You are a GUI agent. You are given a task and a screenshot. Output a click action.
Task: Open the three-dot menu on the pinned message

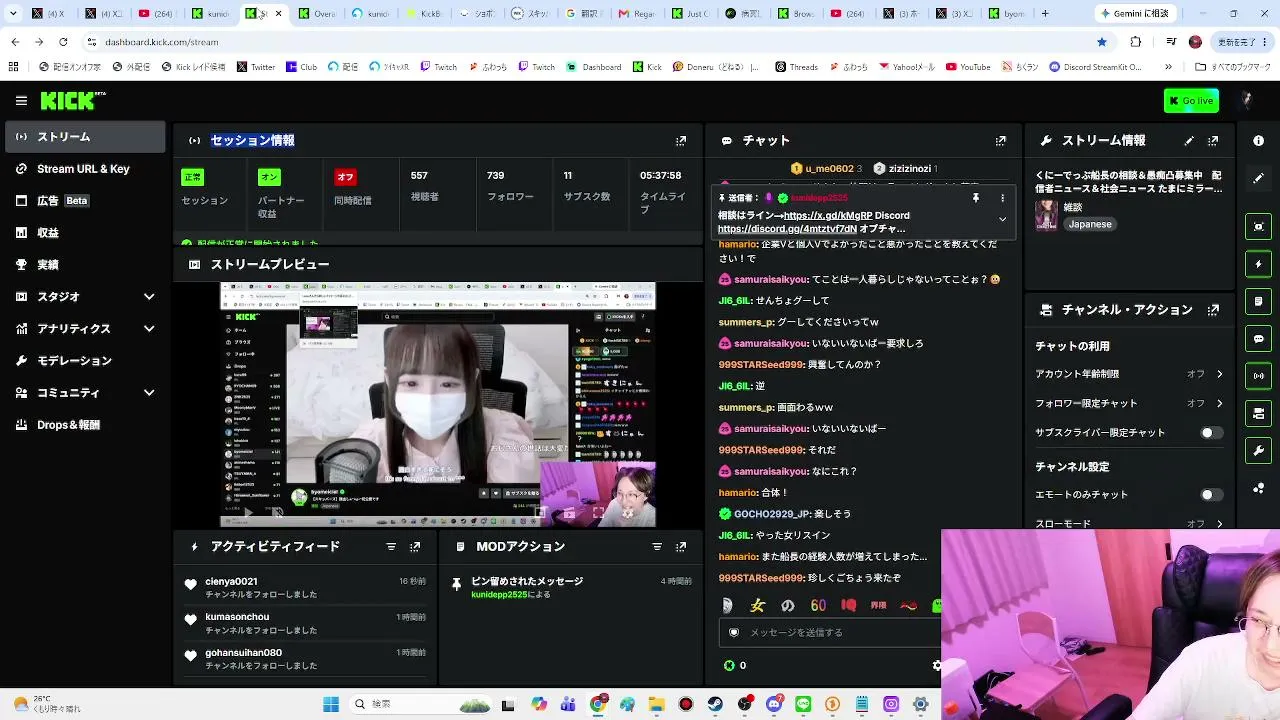pos(1002,198)
